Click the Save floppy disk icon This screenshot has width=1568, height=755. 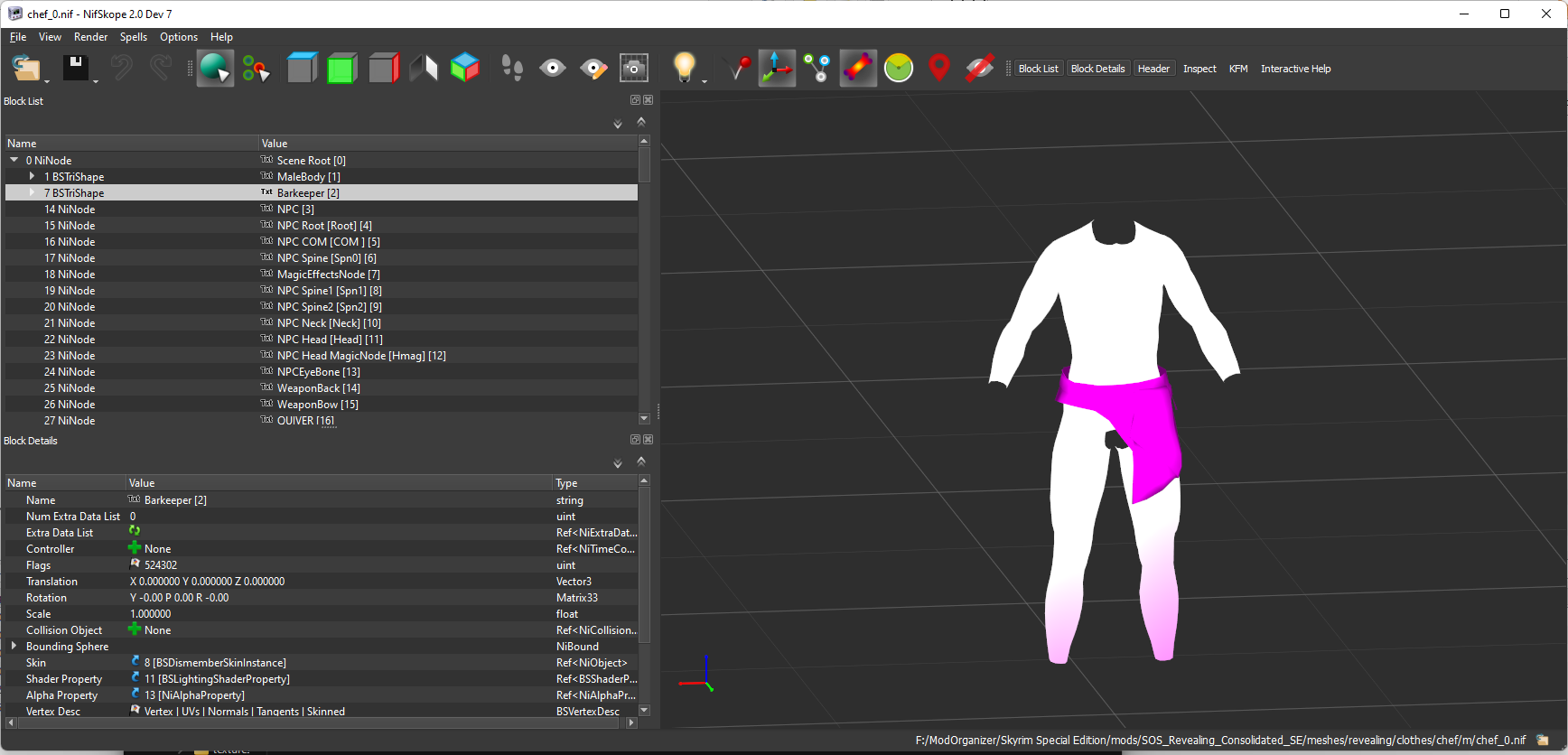75,69
